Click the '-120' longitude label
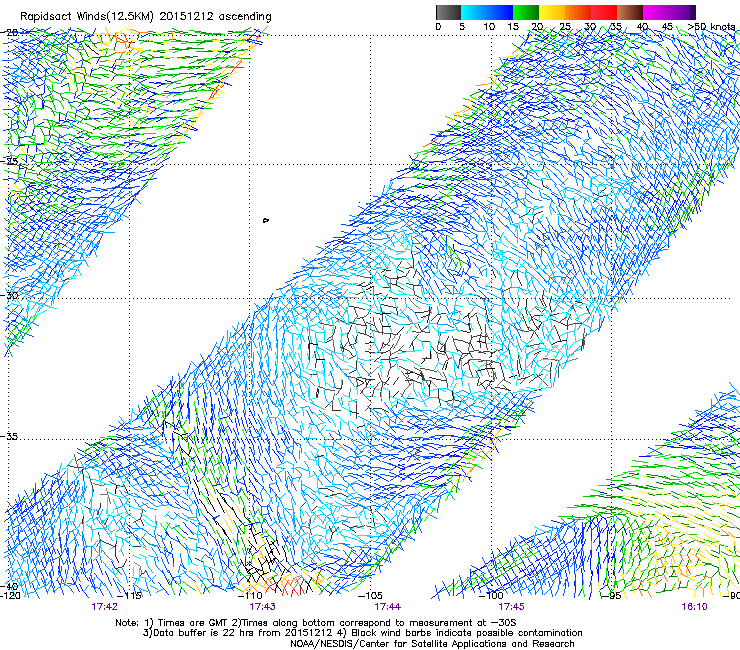 click(10, 596)
